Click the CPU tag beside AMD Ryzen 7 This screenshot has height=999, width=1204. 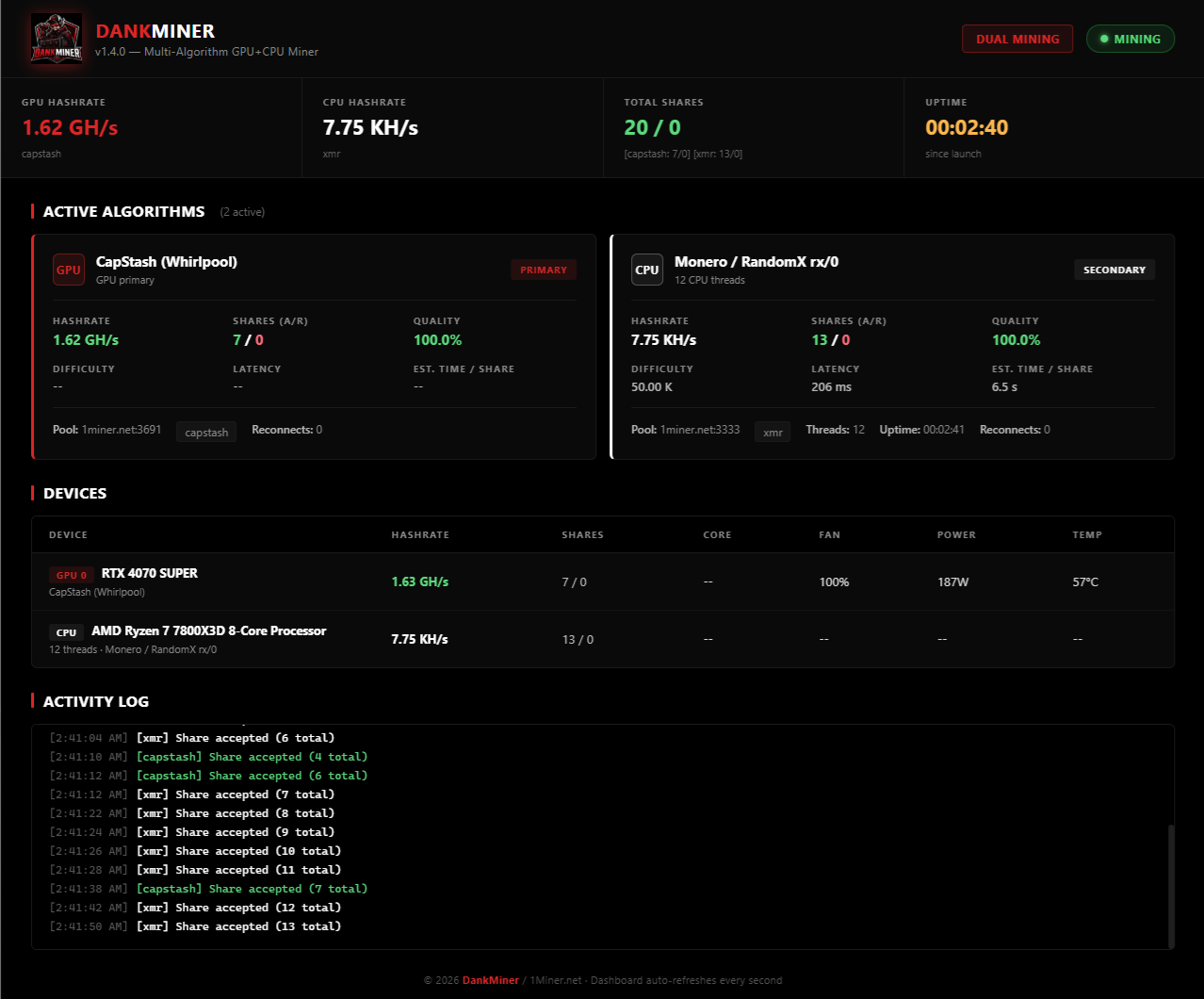pyautogui.click(x=66, y=632)
